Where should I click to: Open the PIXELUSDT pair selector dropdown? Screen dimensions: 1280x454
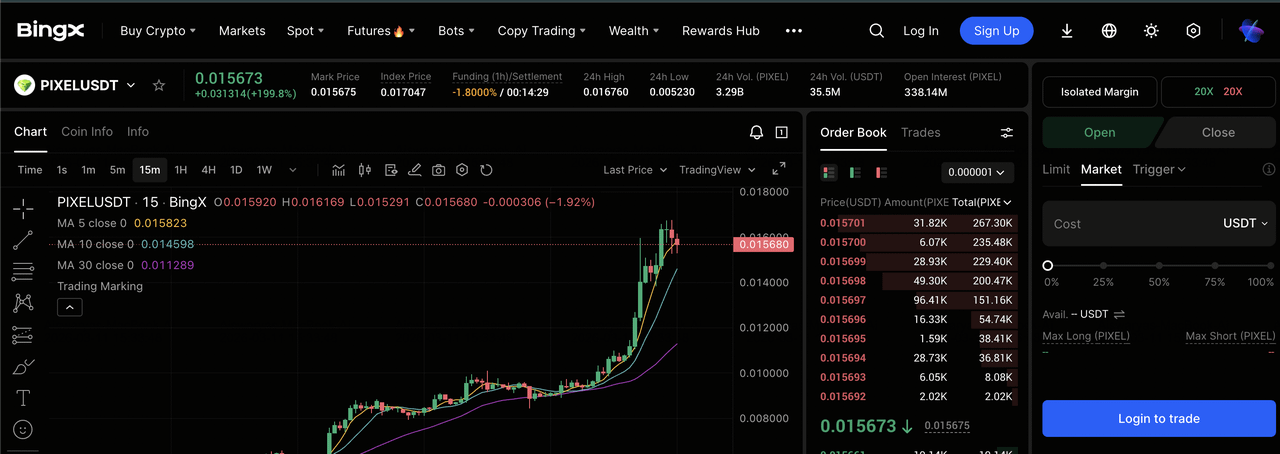click(131, 86)
